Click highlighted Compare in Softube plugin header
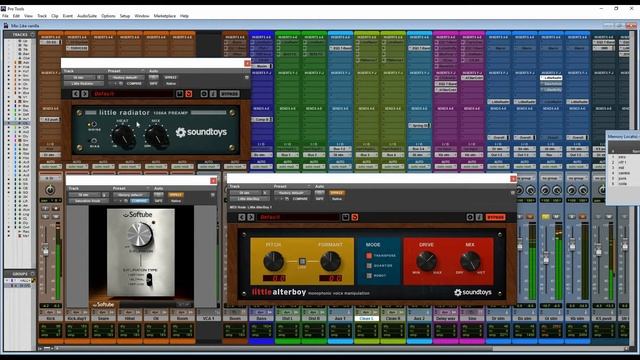Image resolution: width=640 pixels, height=360 pixels. [139, 201]
